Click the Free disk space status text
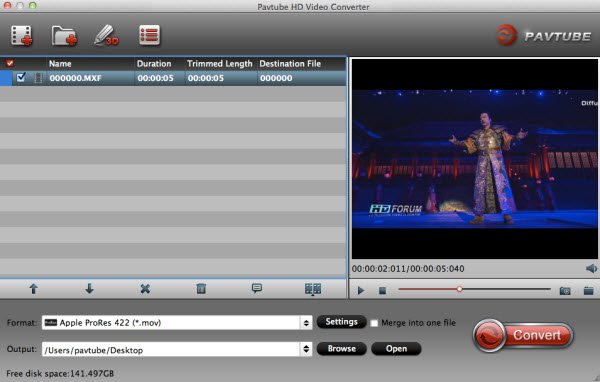 [60, 373]
